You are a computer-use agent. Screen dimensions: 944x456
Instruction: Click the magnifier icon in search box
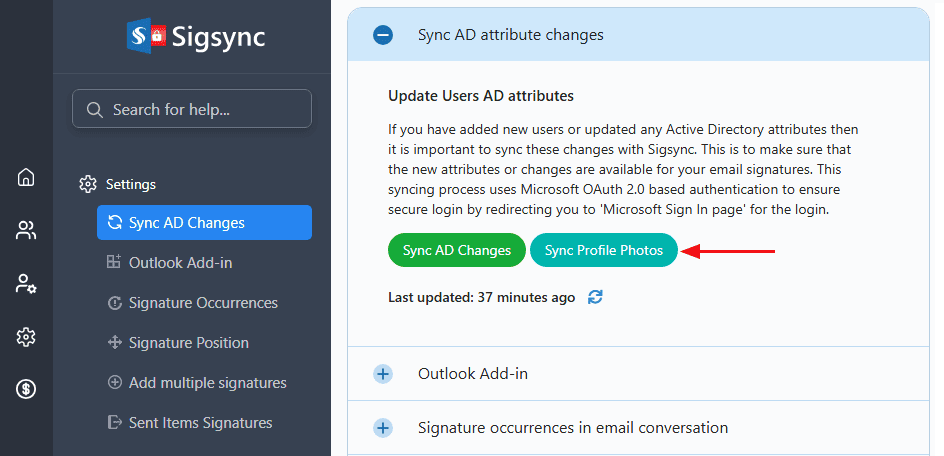[95, 110]
